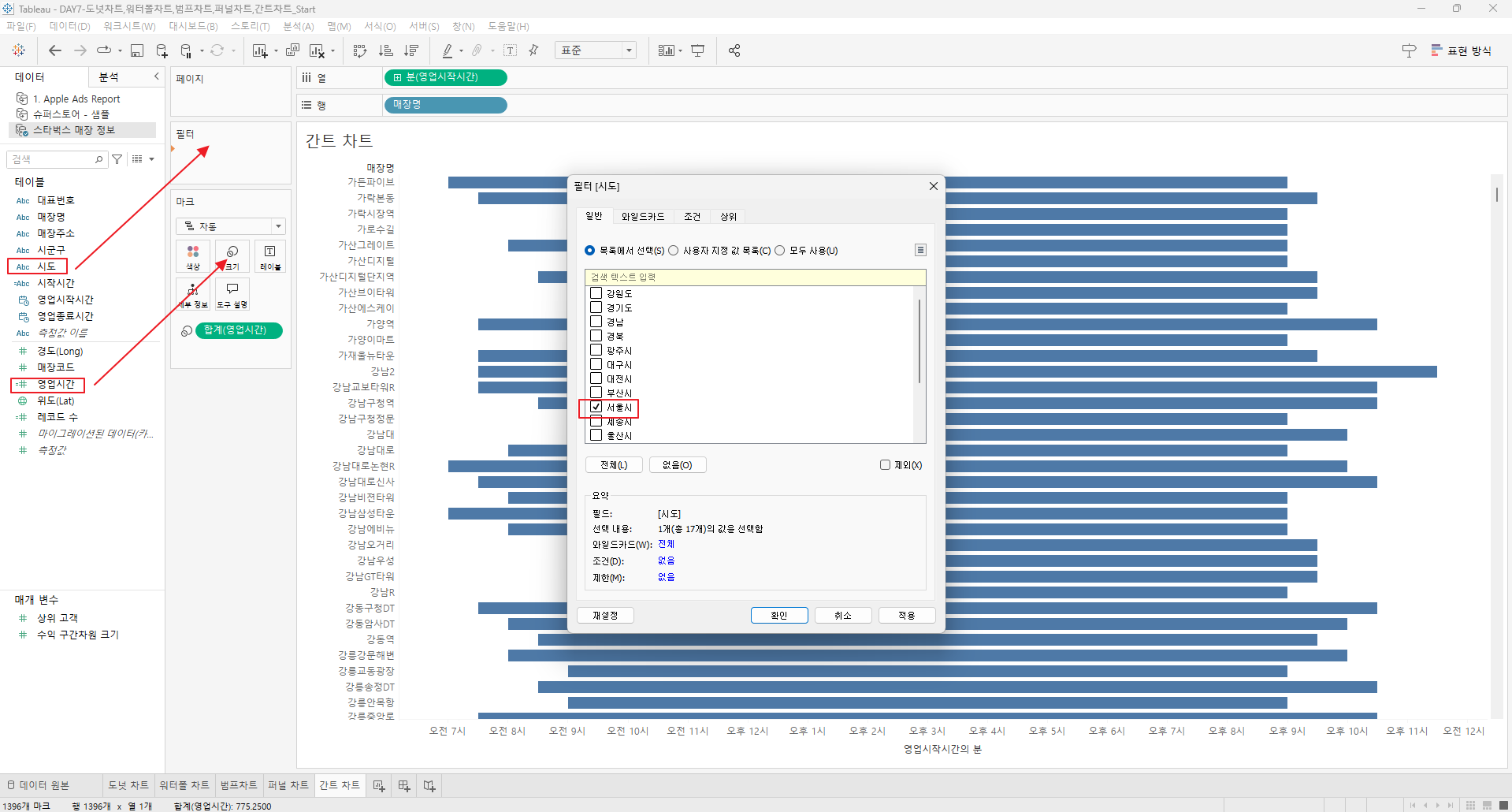Open the 분석(A) menu
The height and width of the screenshot is (812, 1512).
tap(299, 26)
